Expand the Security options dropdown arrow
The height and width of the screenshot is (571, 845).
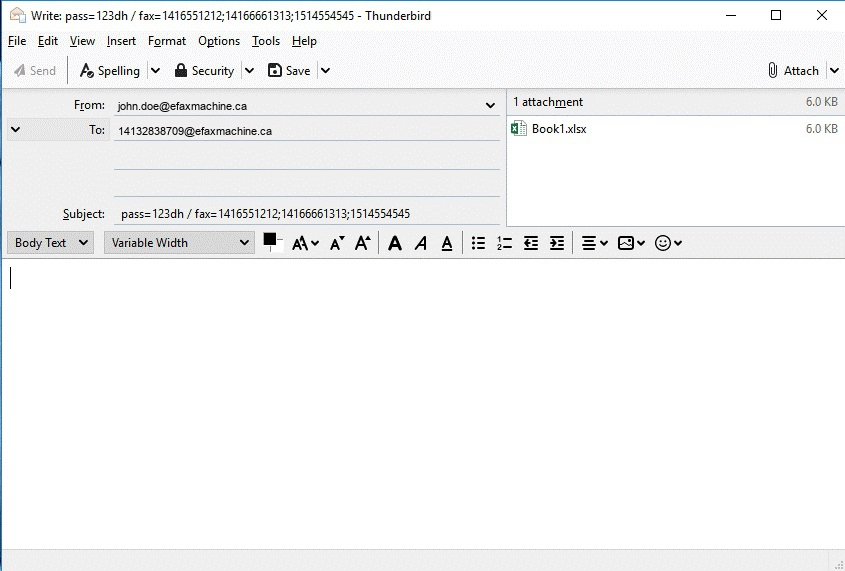[250, 71]
